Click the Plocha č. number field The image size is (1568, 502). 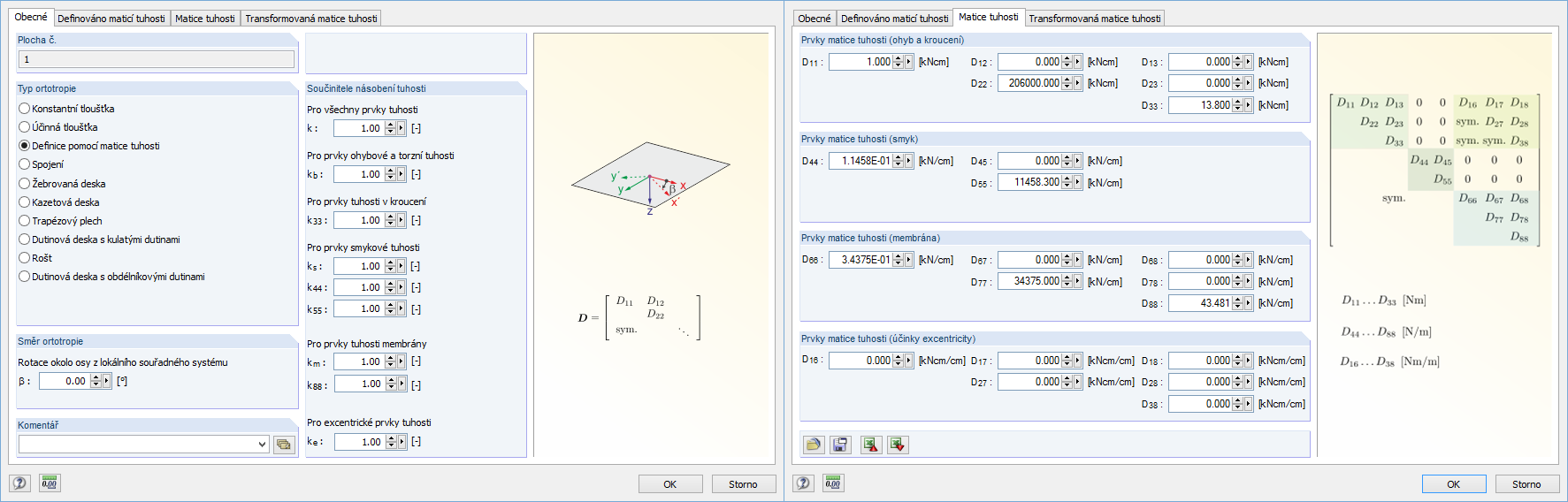pyautogui.click(x=157, y=59)
